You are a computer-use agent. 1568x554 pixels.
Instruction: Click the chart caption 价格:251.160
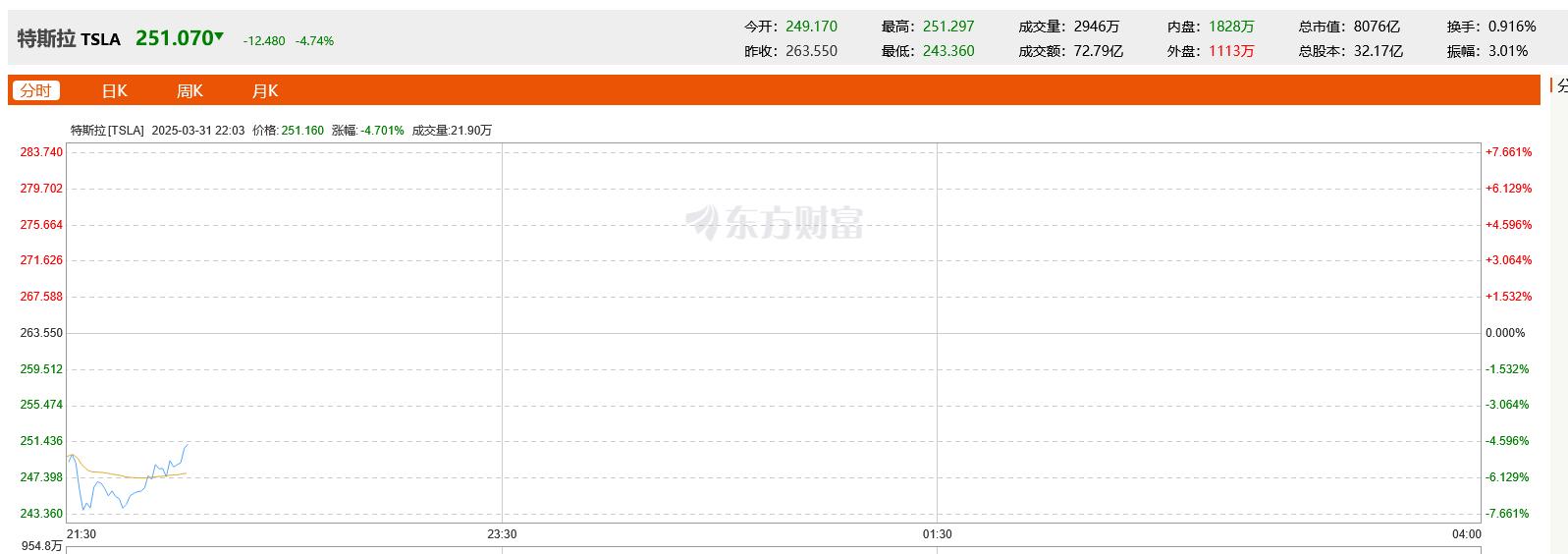(288, 130)
